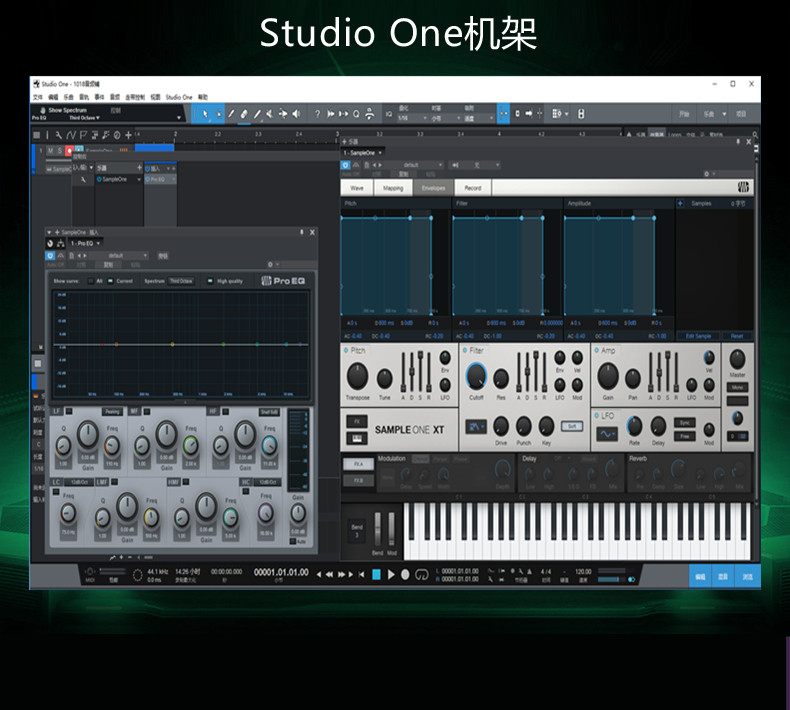Image resolution: width=790 pixels, height=710 pixels.
Task: Click the question mark help icon
Action: click(317, 114)
